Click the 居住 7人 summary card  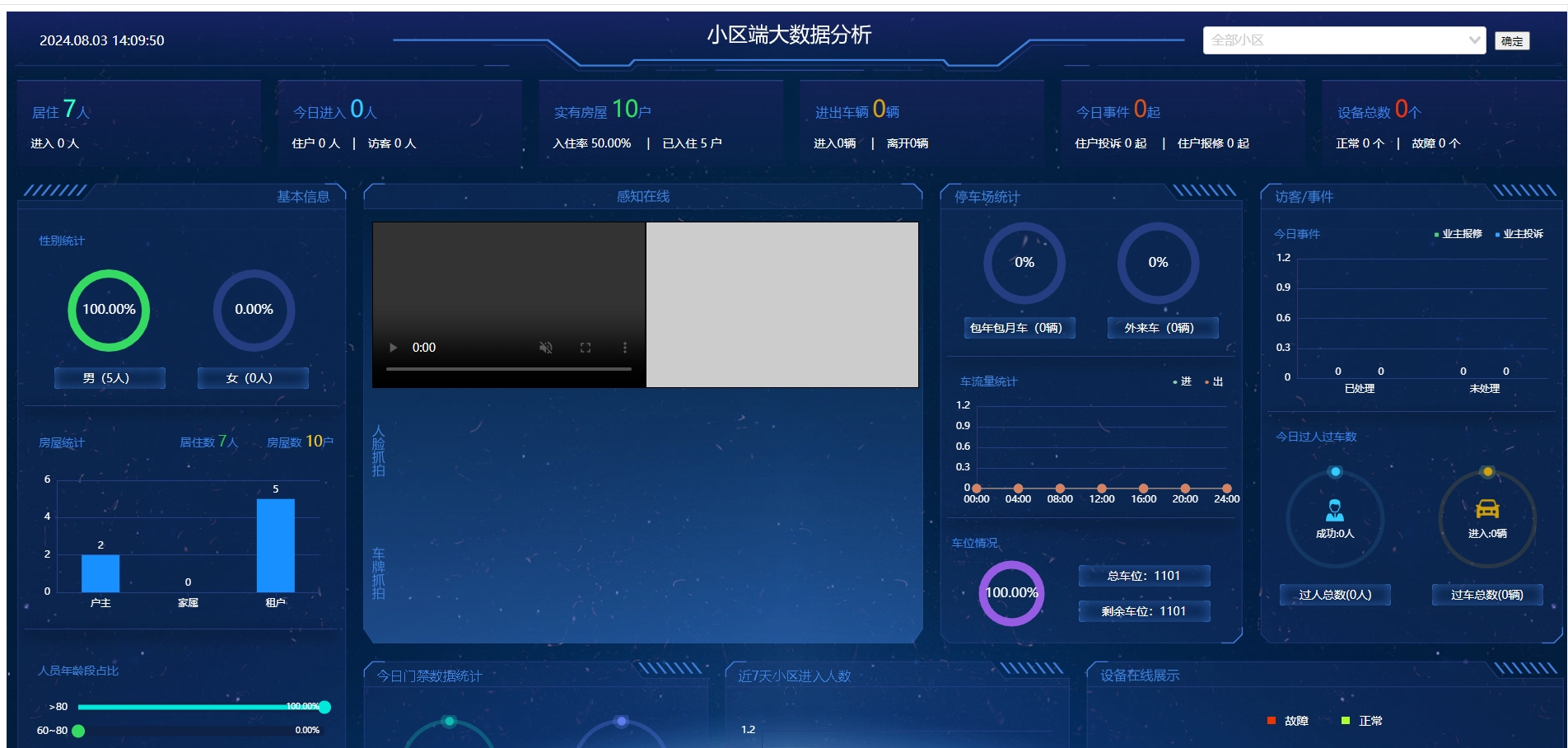[138, 124]
